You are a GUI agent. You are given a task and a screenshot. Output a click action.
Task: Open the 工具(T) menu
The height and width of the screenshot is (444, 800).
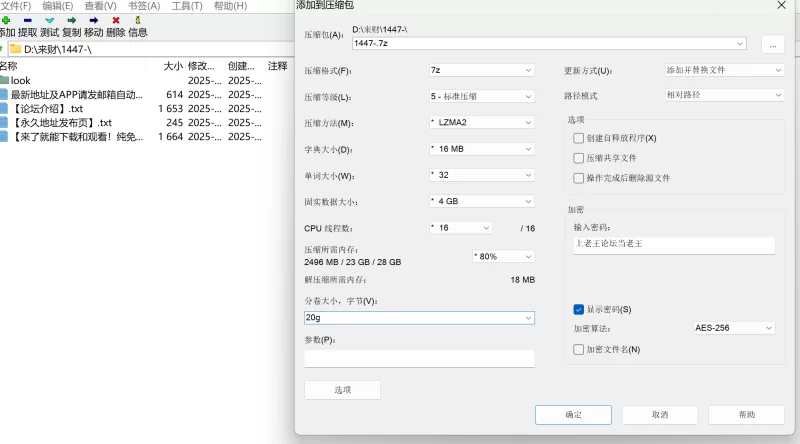[187, 6]
